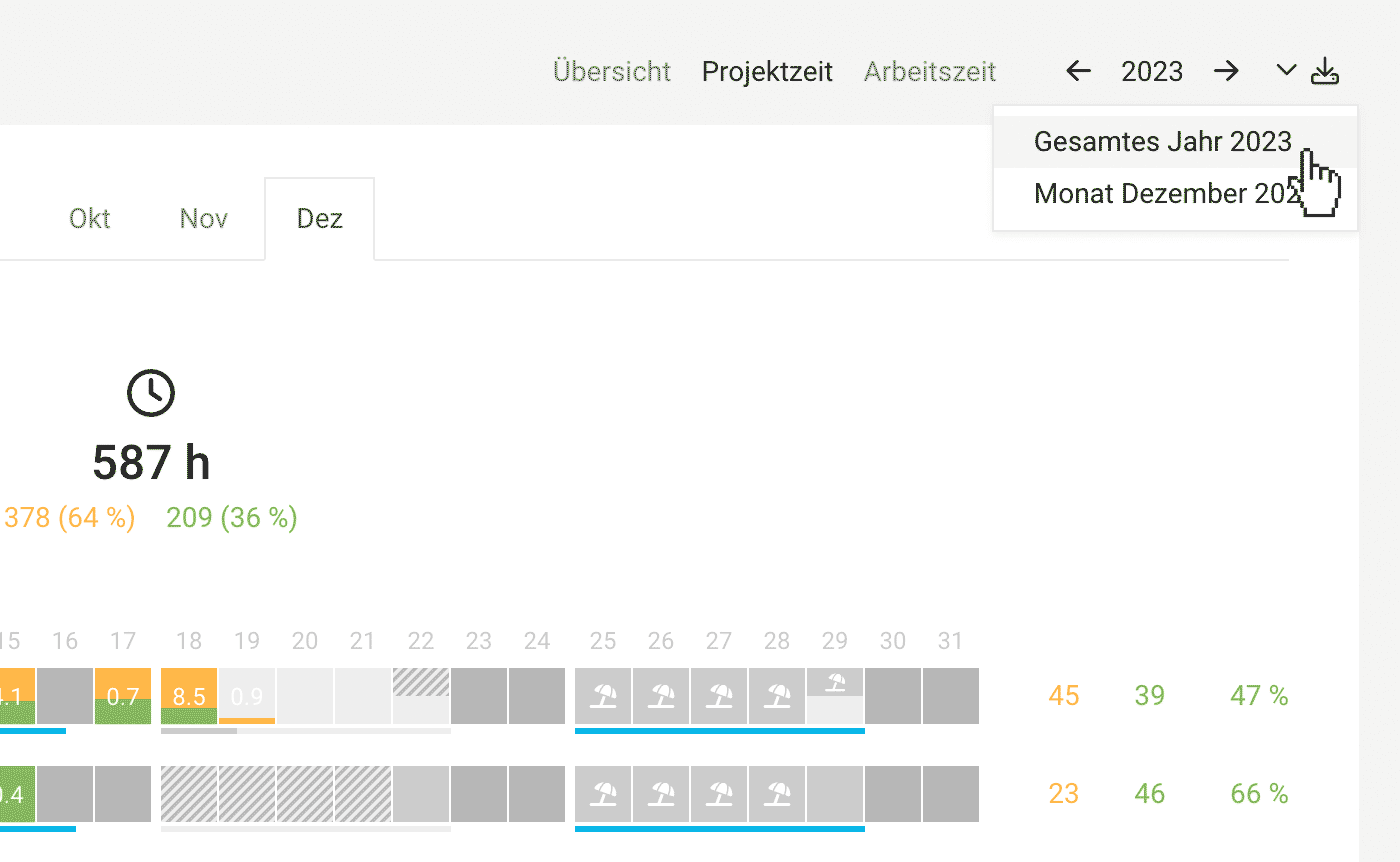Click the empty day 20 cell in the 47 % row
The height and width of the screenshot is (862, 1400).
[305, 696]
